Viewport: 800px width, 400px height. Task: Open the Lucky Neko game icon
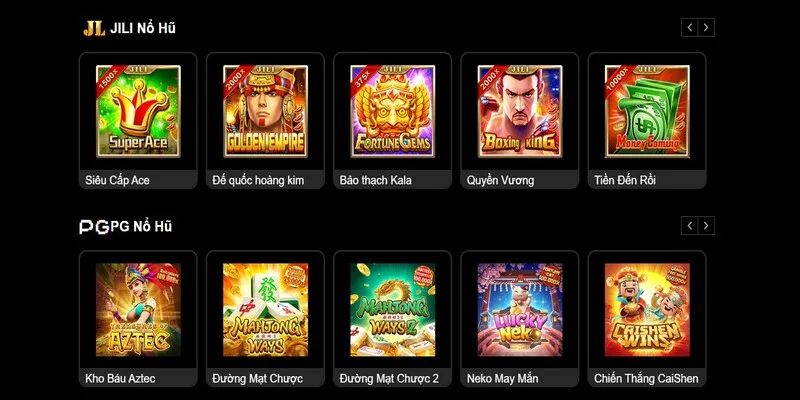tap(520, 310)
